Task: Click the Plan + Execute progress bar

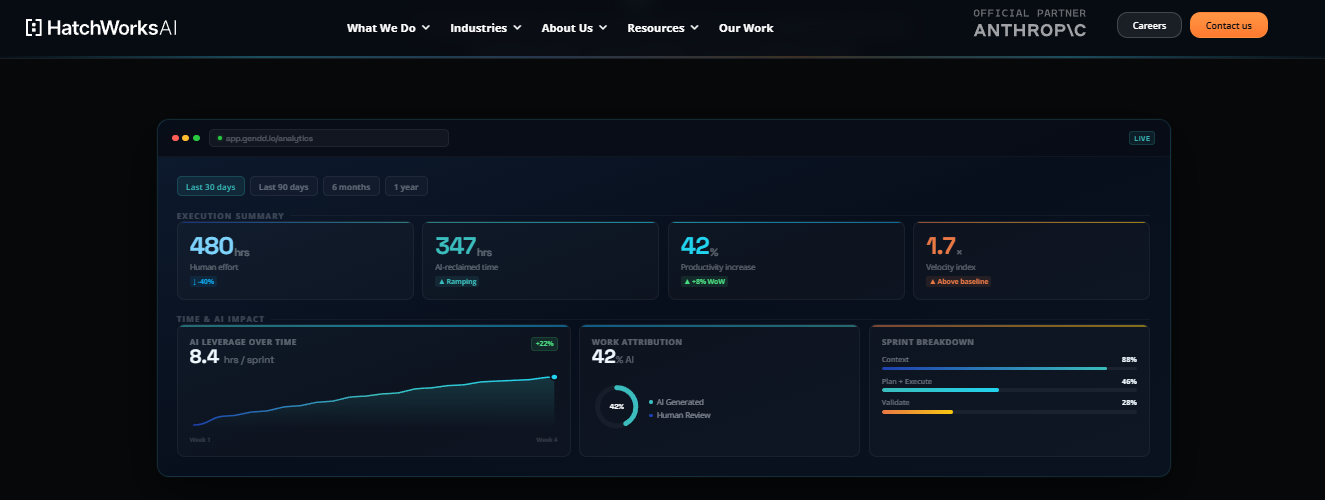Action: point(1009,390)
